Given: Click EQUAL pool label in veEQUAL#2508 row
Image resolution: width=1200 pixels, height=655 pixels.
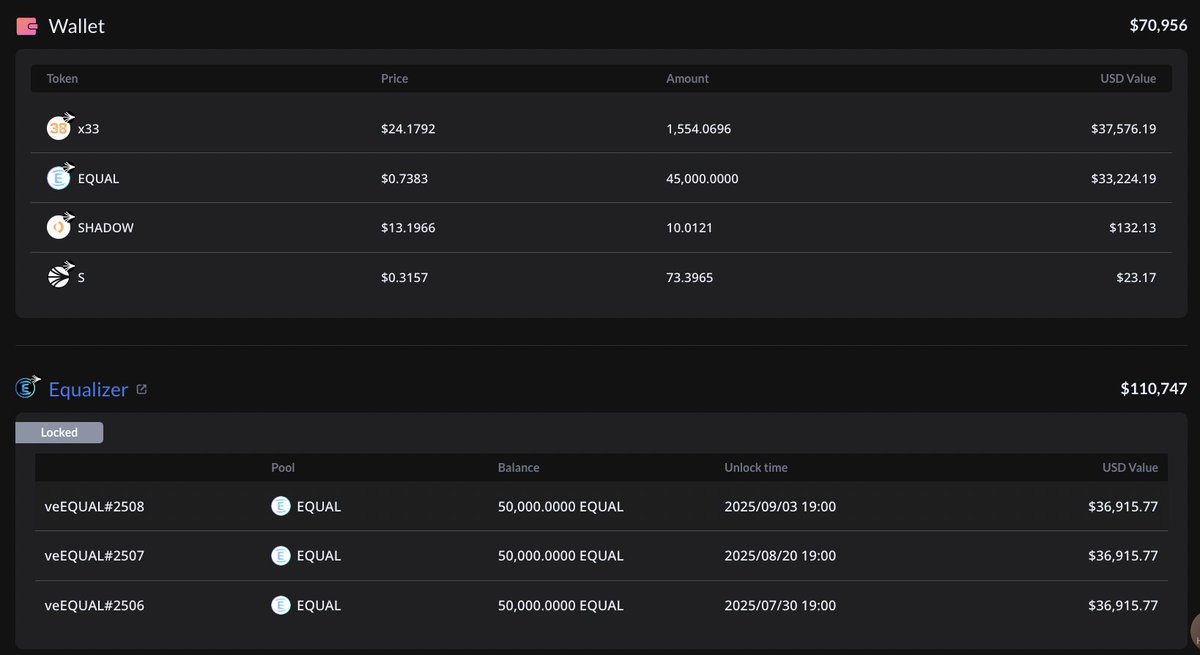Looking at the screenshot, I should pos(319,507).
